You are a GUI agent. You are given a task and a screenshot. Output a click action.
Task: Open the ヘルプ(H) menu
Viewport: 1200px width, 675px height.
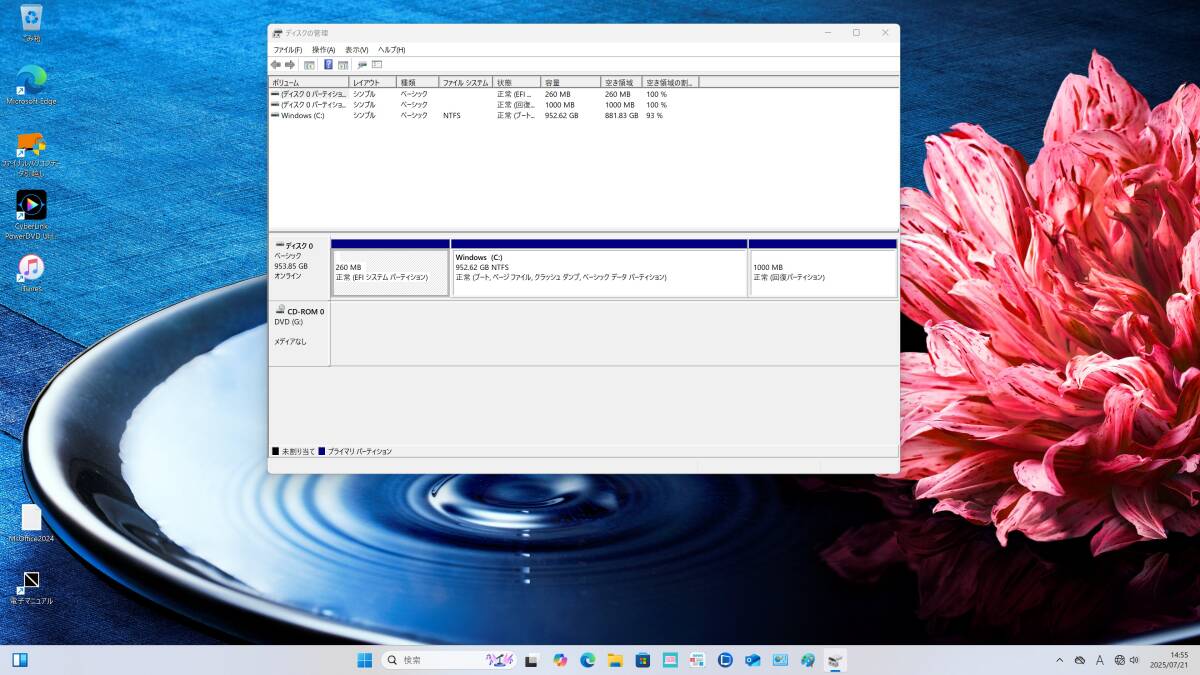[391, 49]
